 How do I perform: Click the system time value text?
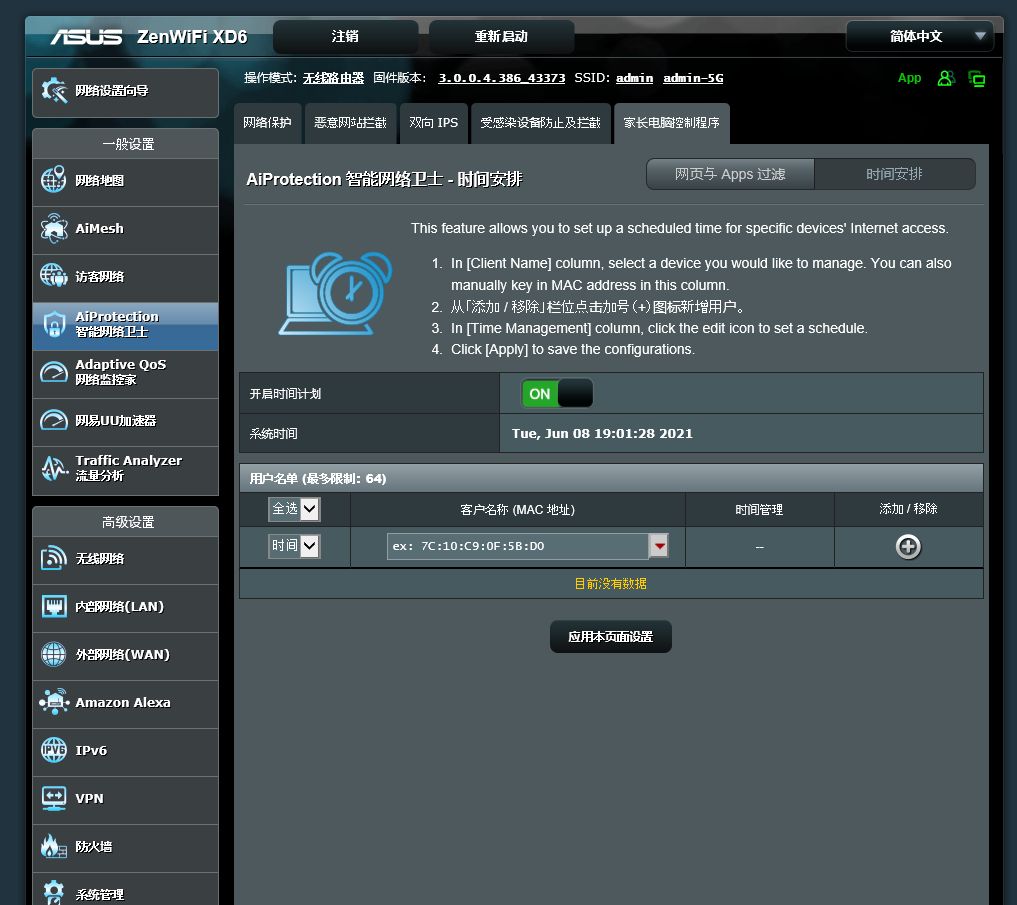(602, 433)
